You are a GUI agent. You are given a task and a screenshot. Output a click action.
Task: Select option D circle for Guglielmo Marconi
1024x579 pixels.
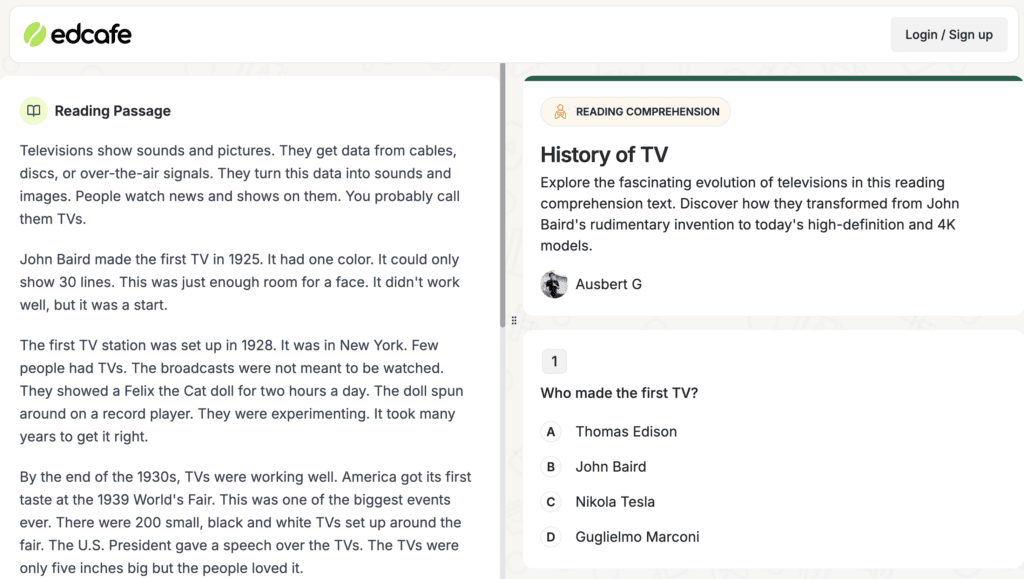pyautogui.click(x=551, y=537)
